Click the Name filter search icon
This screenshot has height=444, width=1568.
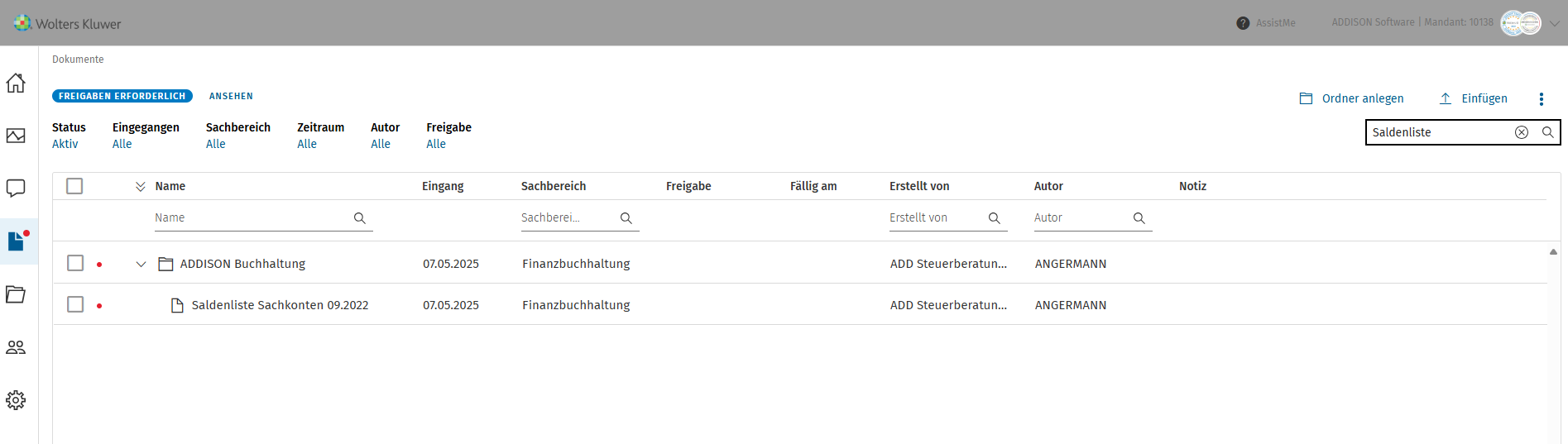(360, 218)
